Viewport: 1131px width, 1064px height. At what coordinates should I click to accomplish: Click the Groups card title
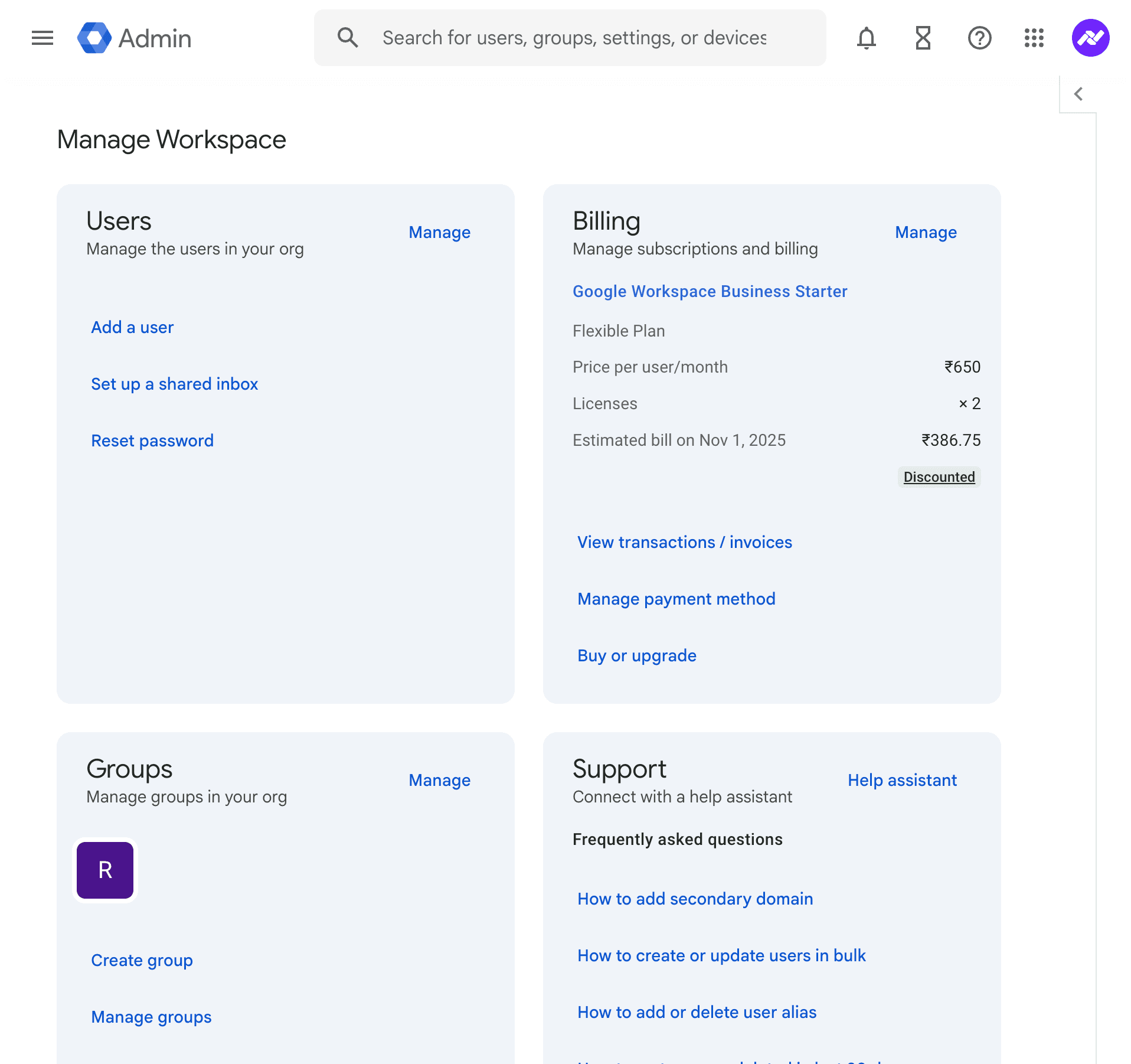129,769
